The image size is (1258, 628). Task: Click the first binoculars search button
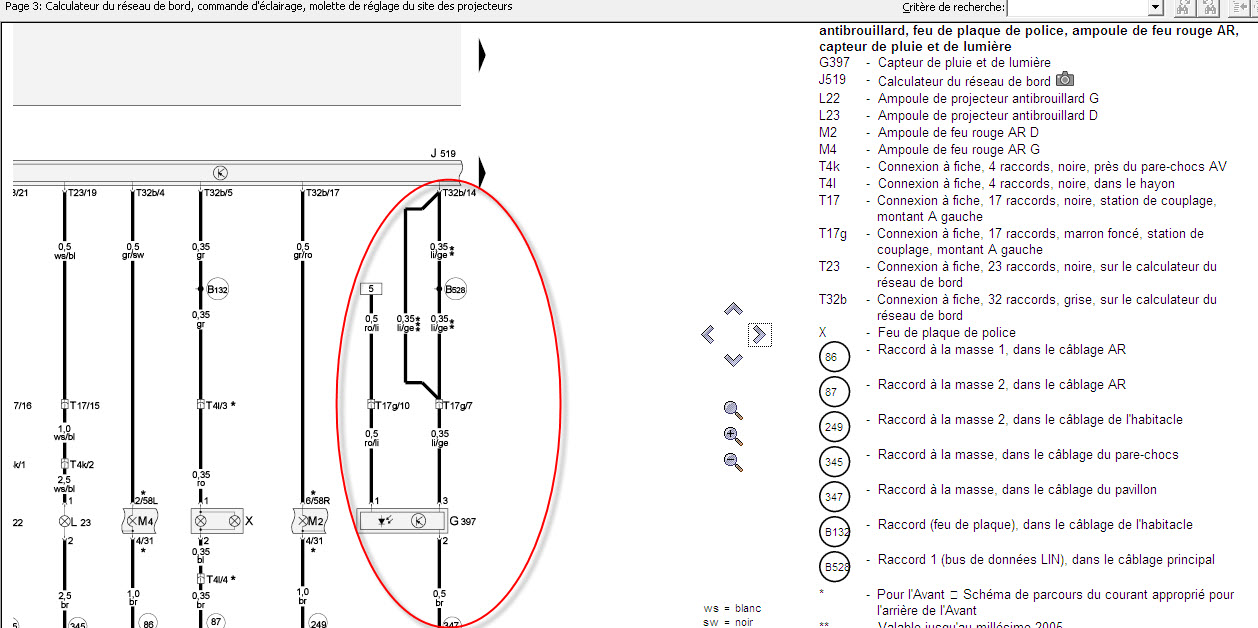1183,8
